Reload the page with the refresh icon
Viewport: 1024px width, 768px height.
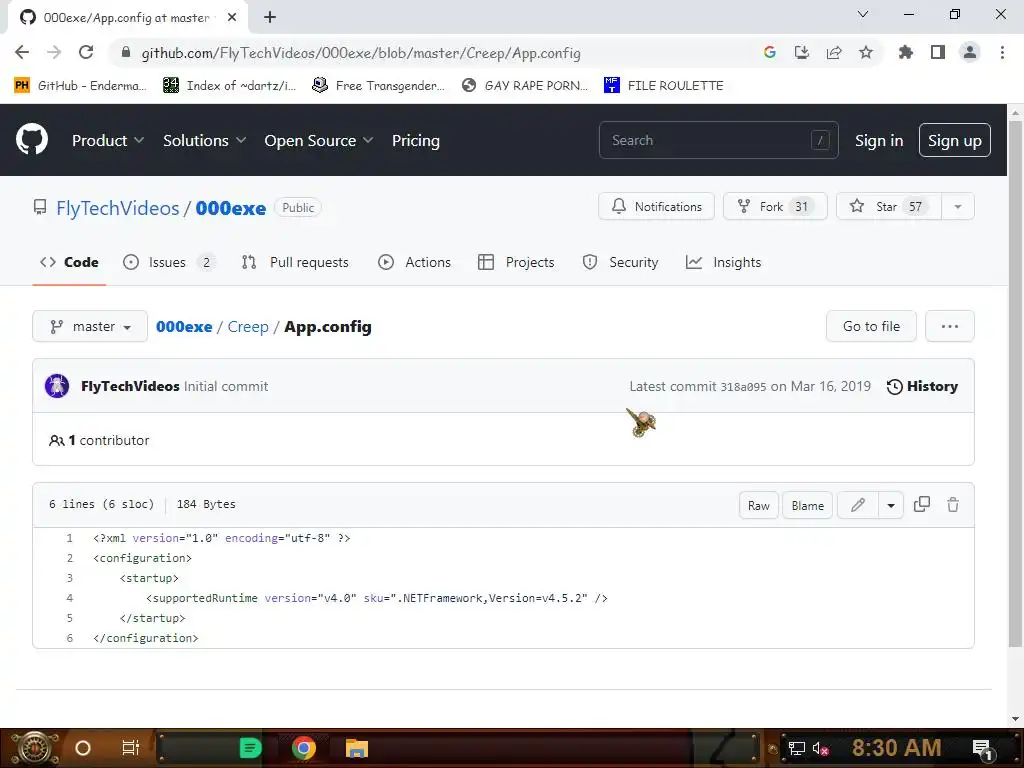click(86, 52)
